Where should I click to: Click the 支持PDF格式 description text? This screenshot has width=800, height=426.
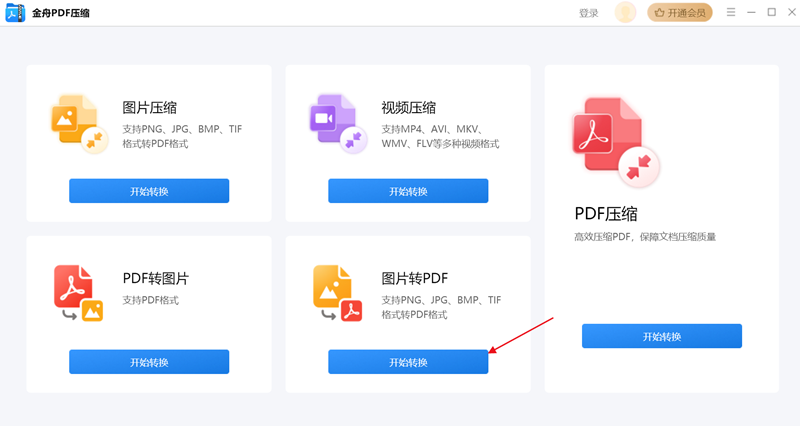pyautogui.click(x=151, y=300)
